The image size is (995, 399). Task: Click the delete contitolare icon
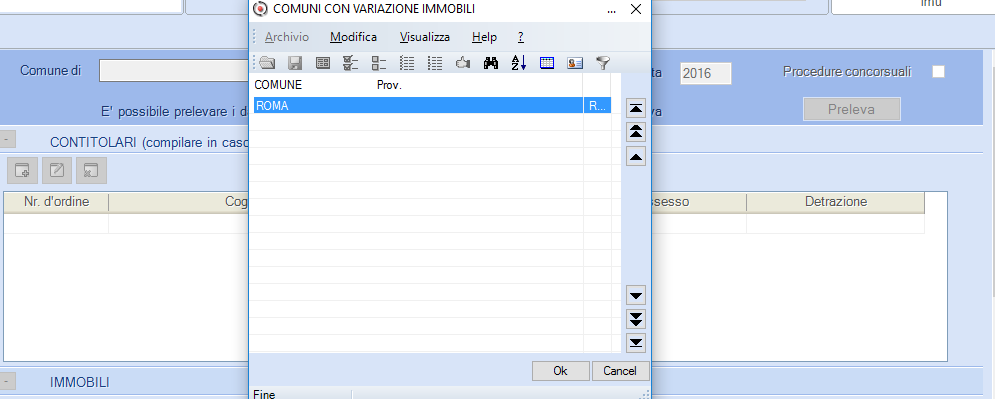91,171
